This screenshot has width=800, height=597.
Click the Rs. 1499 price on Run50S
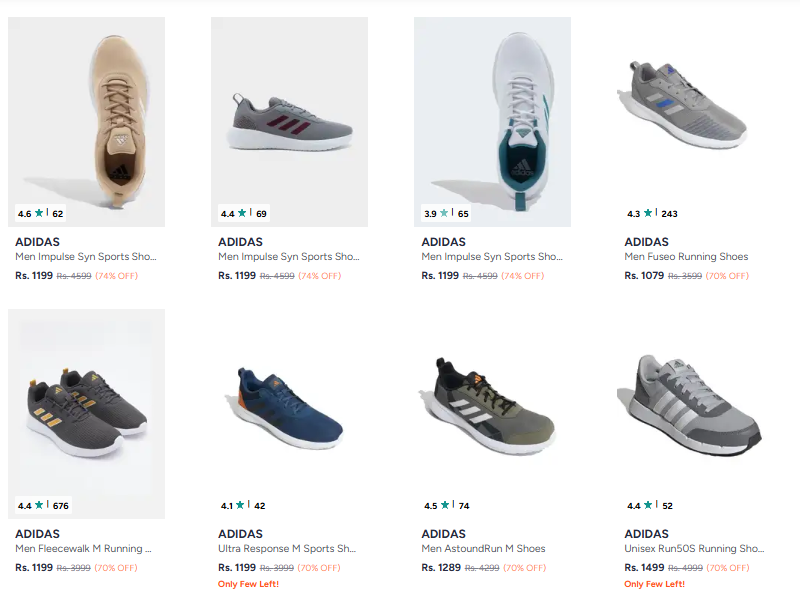(x=644, y=567)
